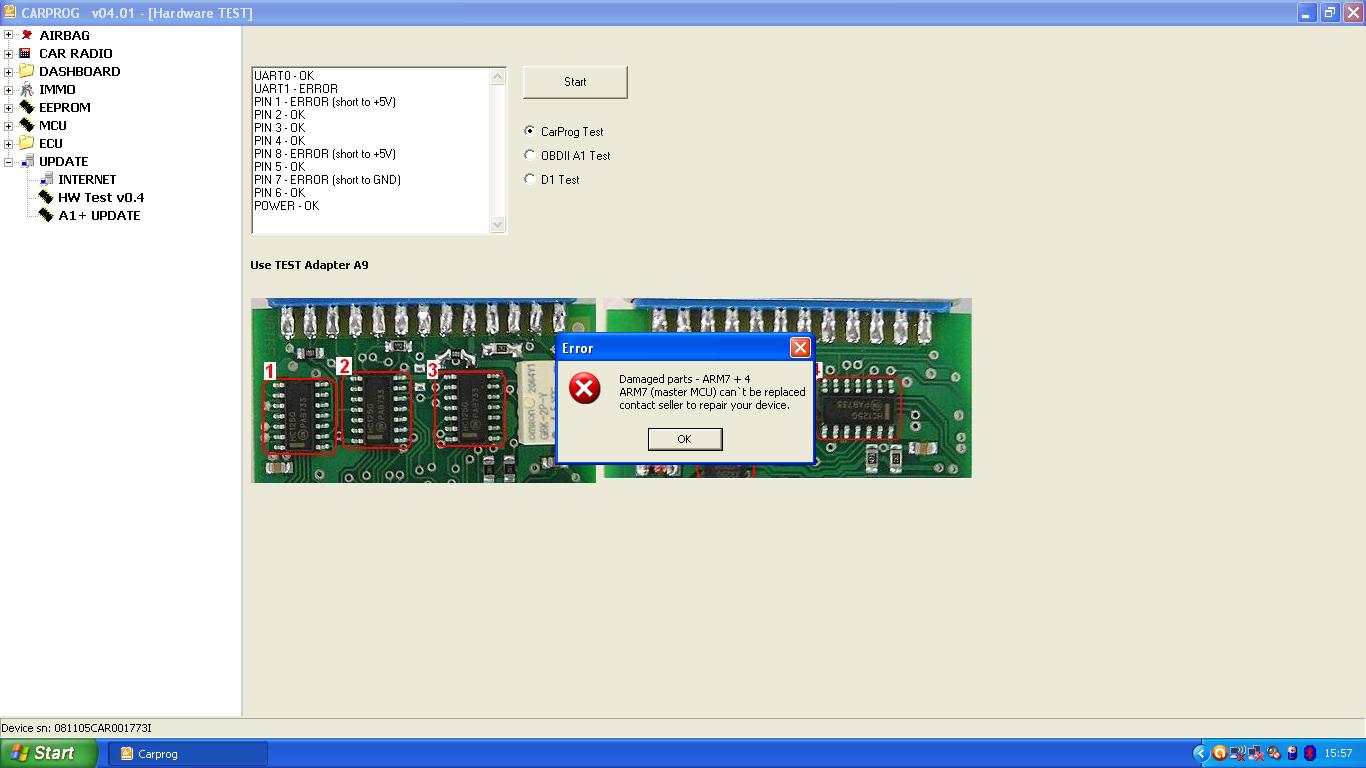Open the INTERNET update item icon
1366x768 pixels.
(46, 179)
